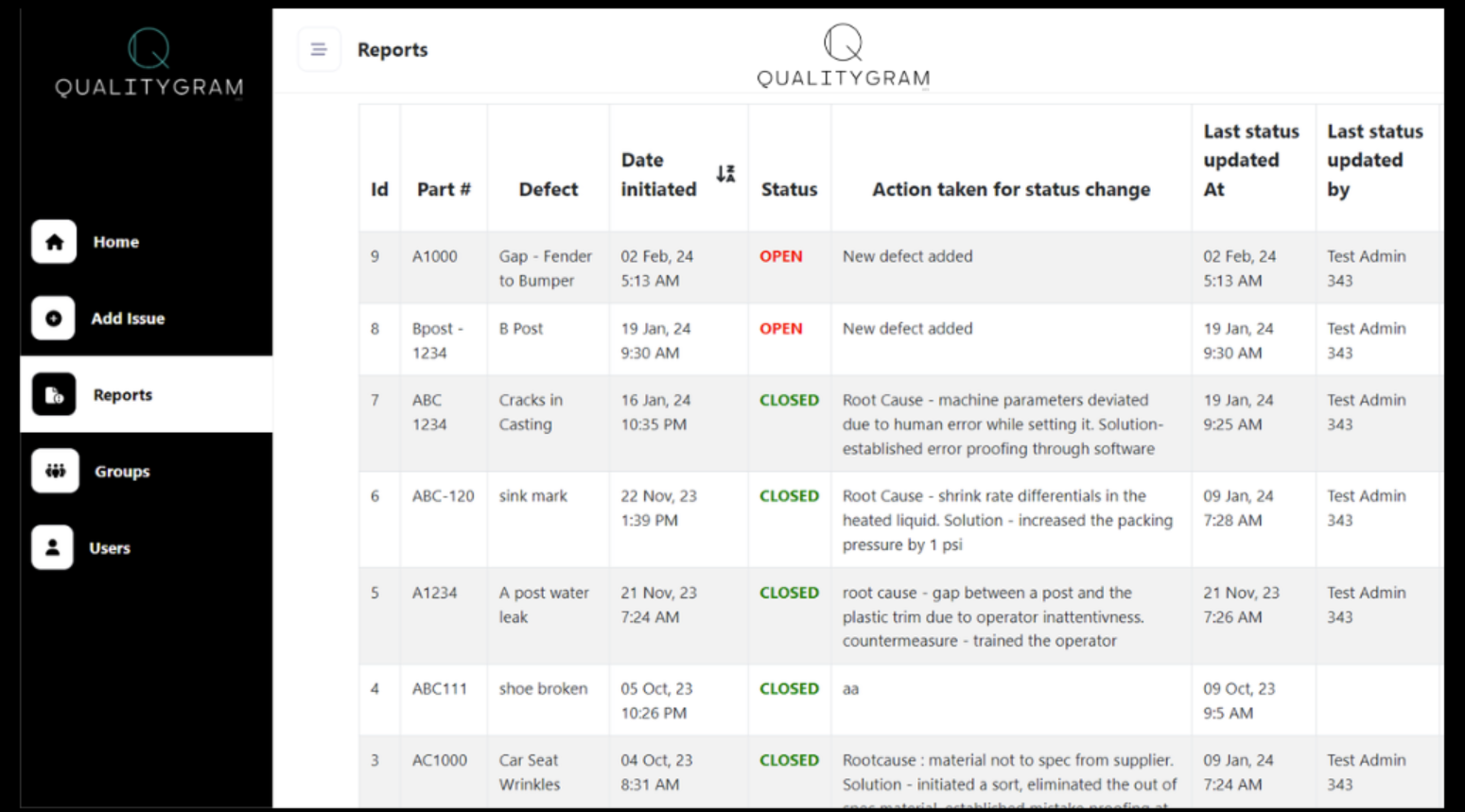
Task: Navigate to the Home menu item
Action: (x=115, y=242)
